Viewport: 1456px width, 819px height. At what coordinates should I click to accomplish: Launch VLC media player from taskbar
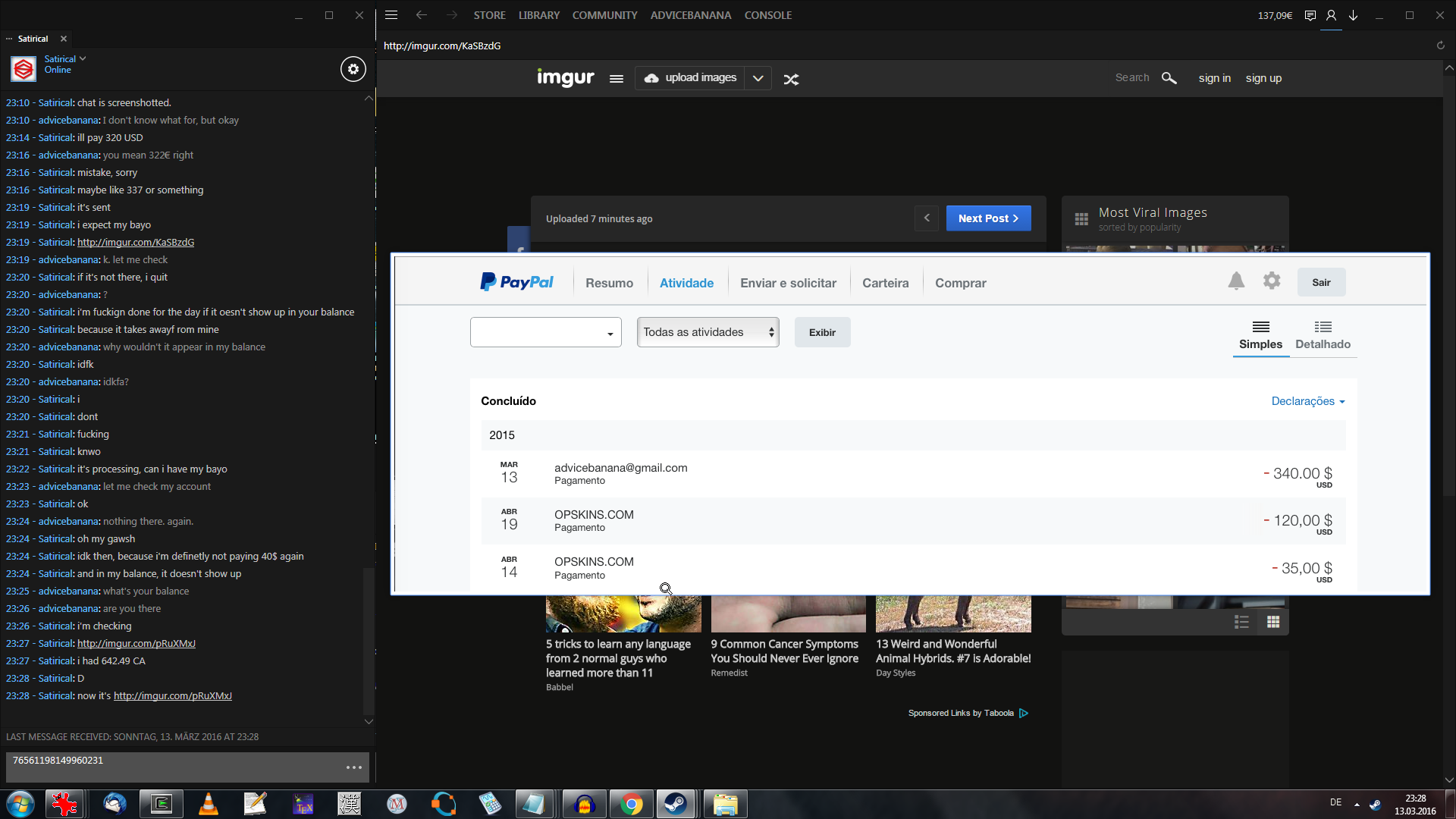point(208,804)
